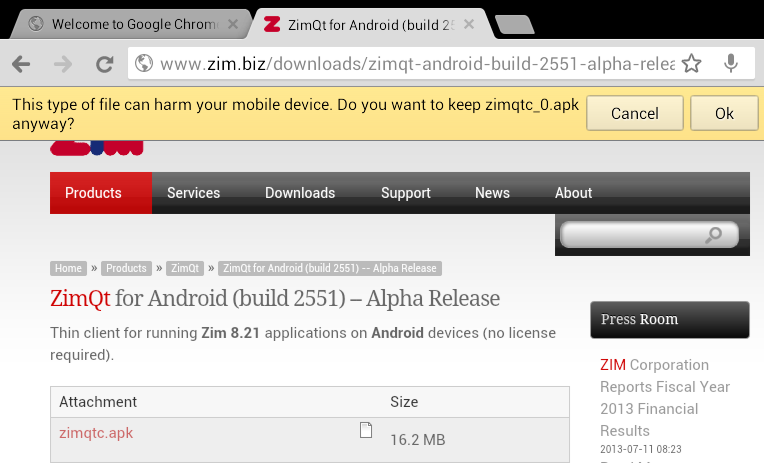Cancel the zimqtc_0.apk download
Image resolution: width=764 pixels, height=463 pixels.
click(x=635, y=114)
